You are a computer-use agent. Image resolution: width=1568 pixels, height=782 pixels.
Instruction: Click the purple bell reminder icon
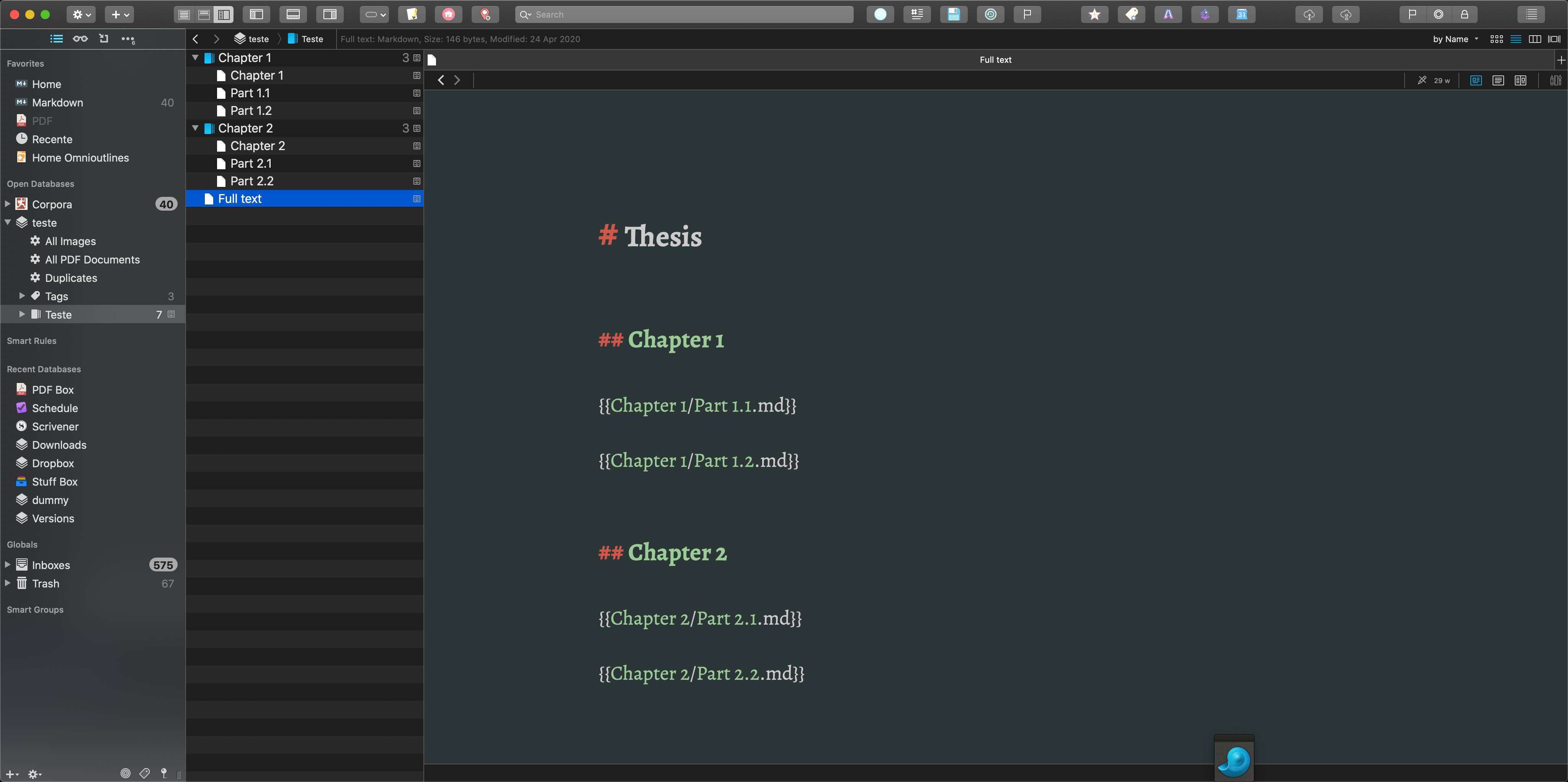1205,15
